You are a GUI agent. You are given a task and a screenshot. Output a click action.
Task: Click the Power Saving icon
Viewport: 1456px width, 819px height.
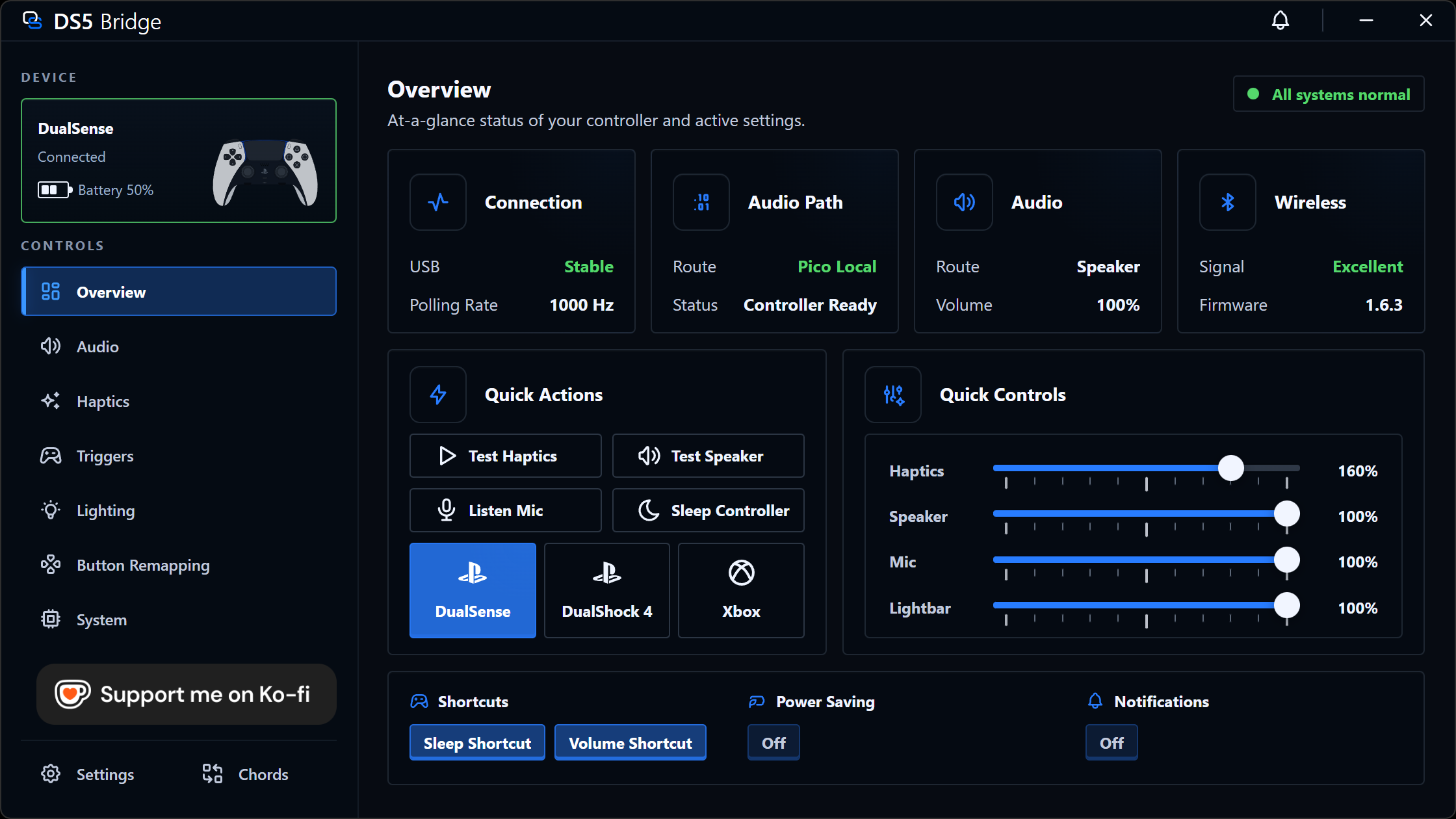pyautogui.click(x=757, y=701)
